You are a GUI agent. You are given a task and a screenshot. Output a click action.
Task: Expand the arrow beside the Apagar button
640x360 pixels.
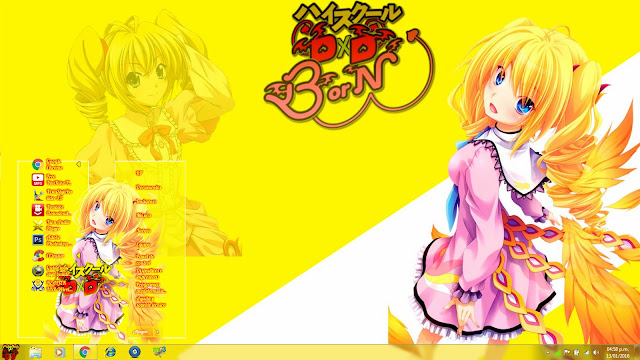click(x=157, y=332)
